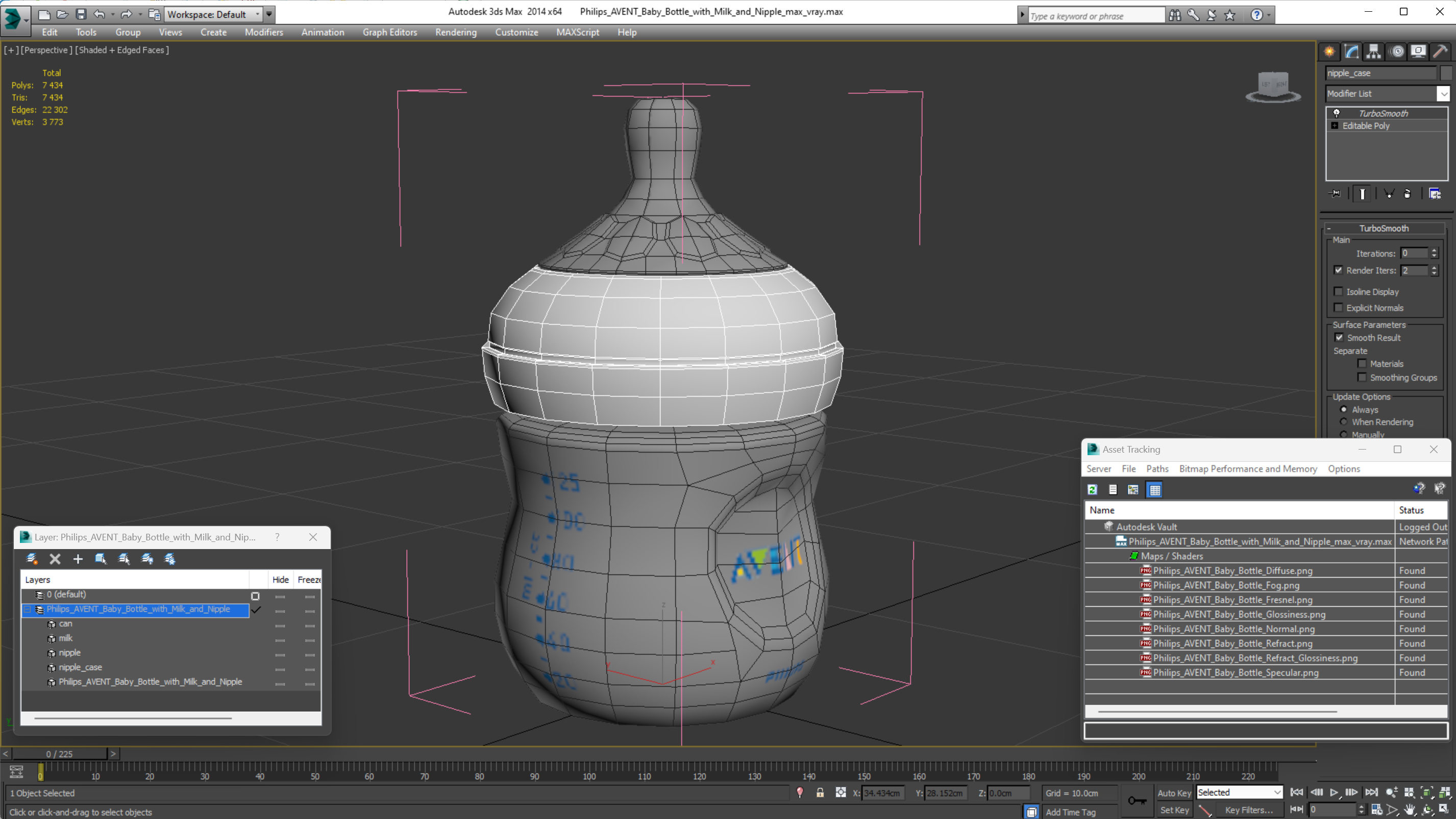Open the Utilities command panel tab
Screen dimensions: 1456x819
point(1440,52)
